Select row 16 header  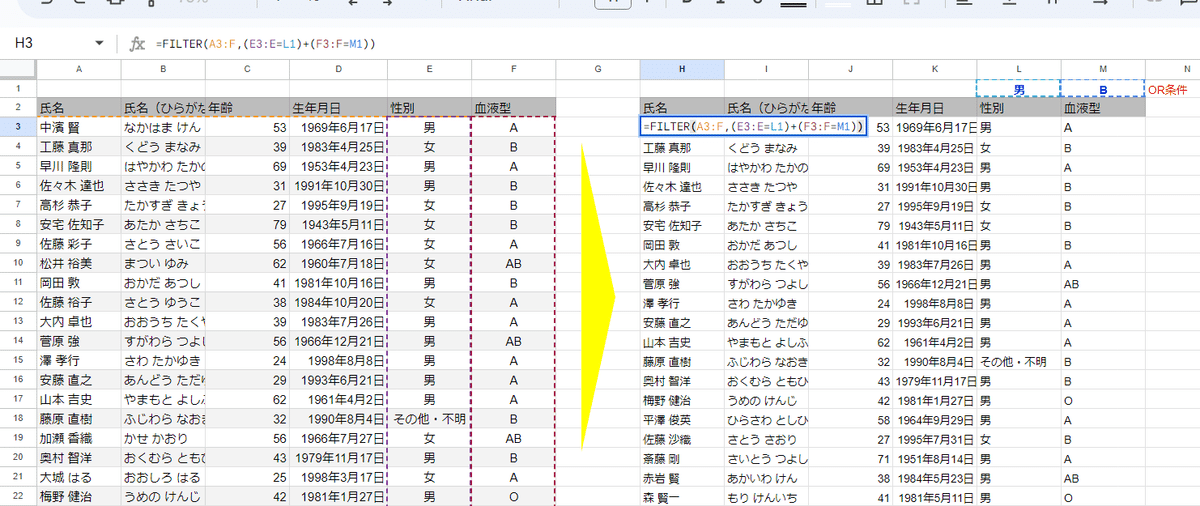[x=18, y=380]
